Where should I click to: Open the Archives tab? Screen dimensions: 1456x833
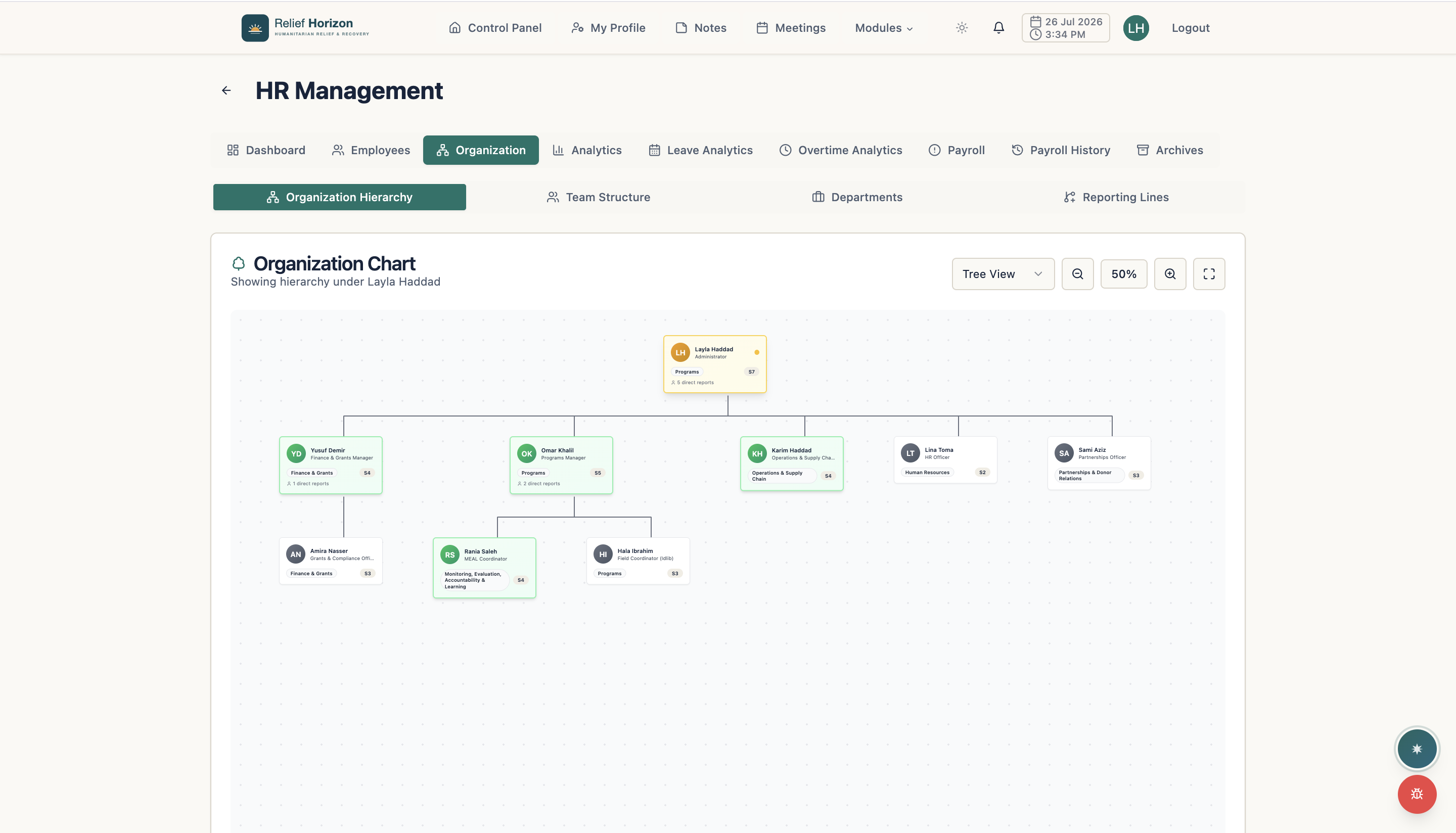tap(1169, 150)
